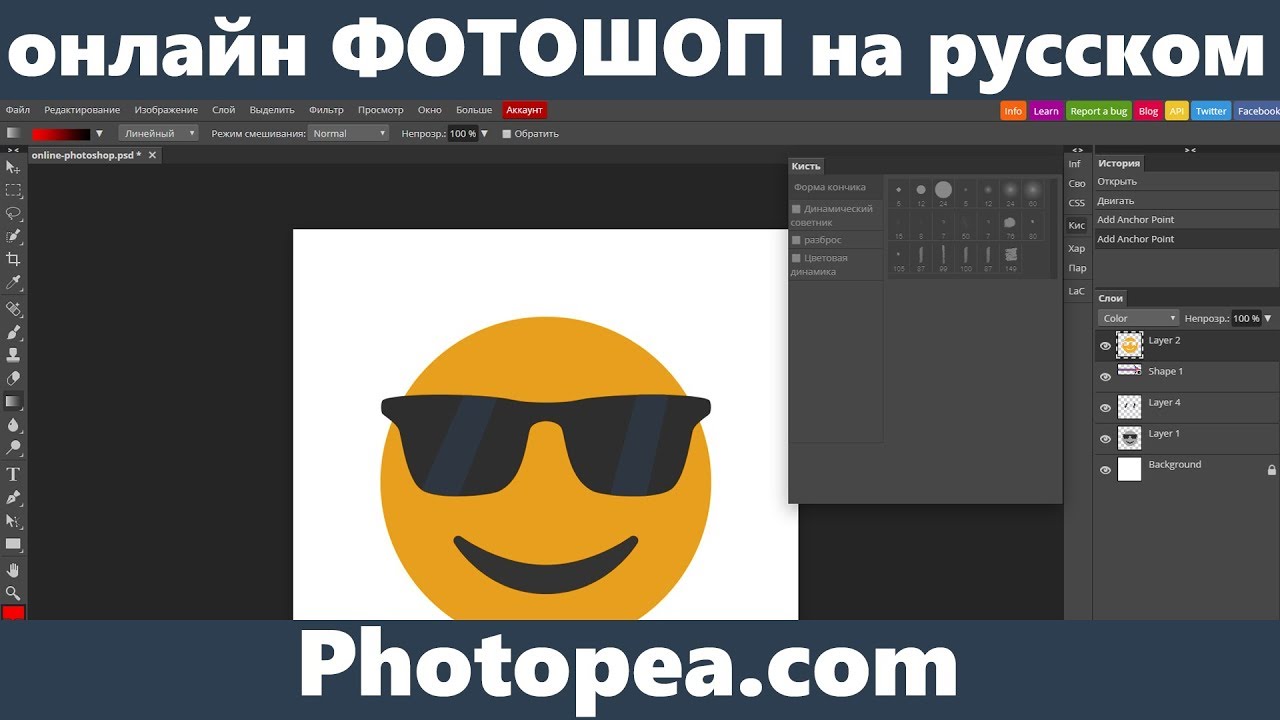Select the Path Selection arrow tool
The image size is (1280, 720).
pos(13,521)
